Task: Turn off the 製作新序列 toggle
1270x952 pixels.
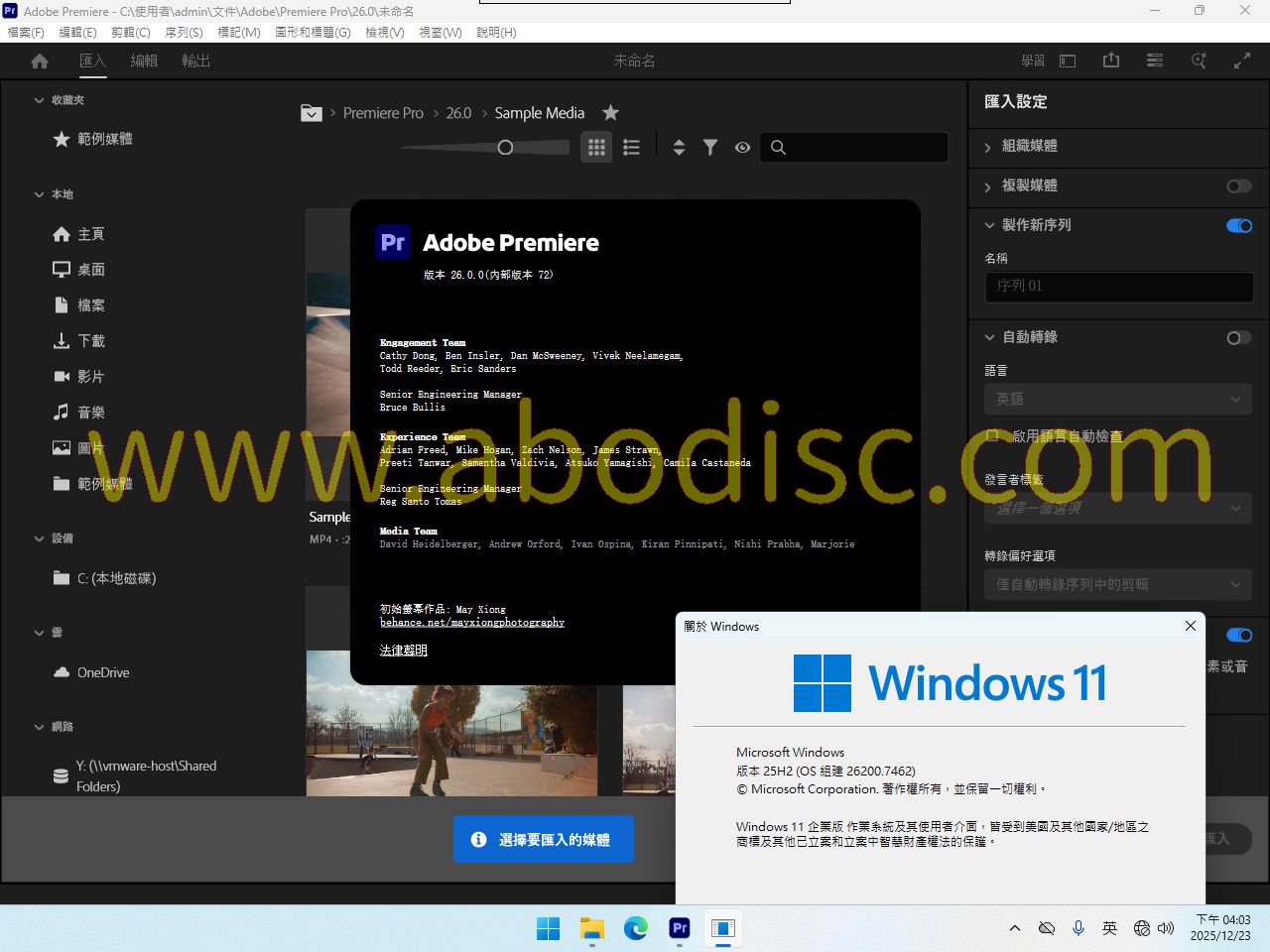Action: pos(1238,226)
